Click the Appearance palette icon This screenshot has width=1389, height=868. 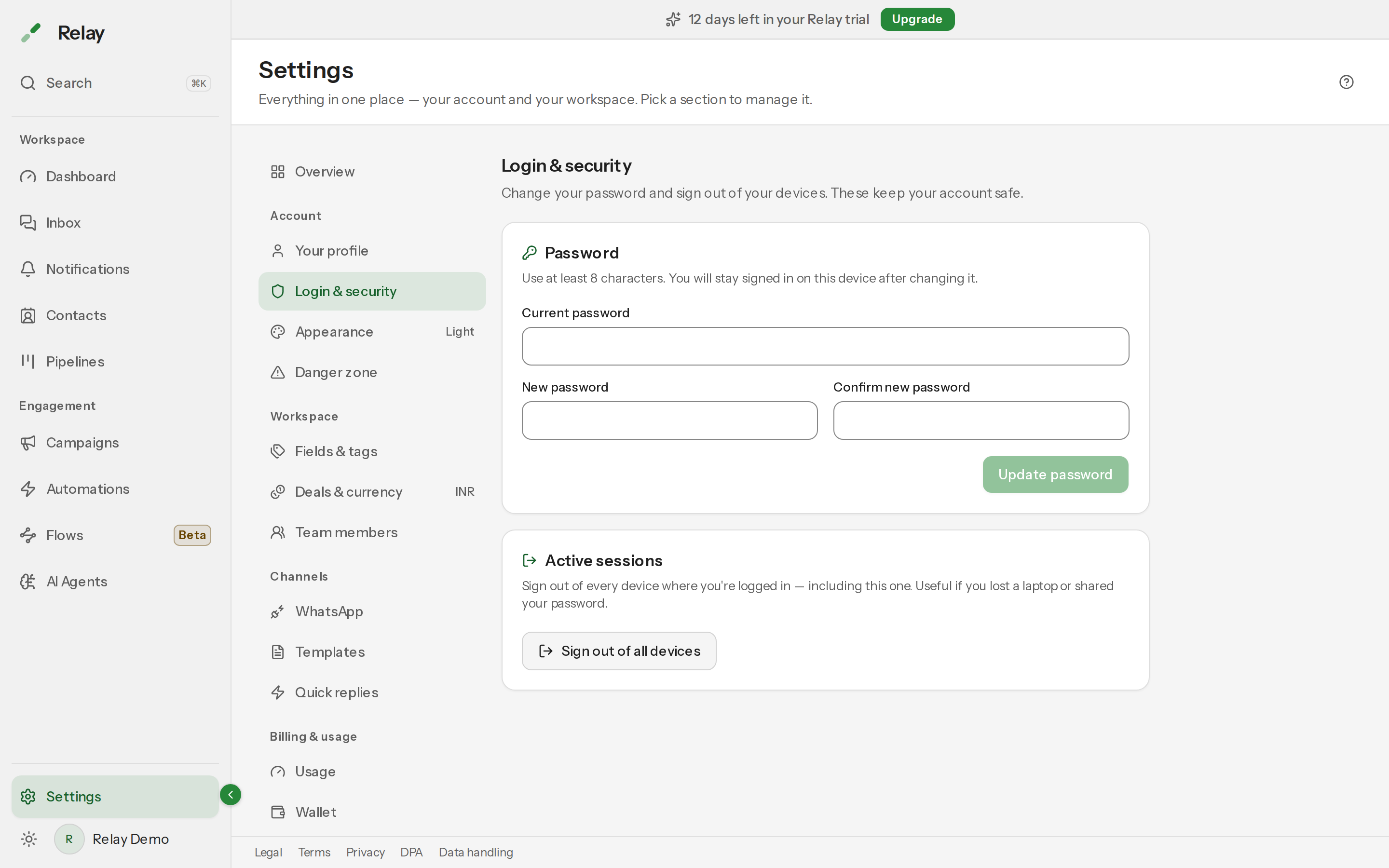tap(278, 332)
